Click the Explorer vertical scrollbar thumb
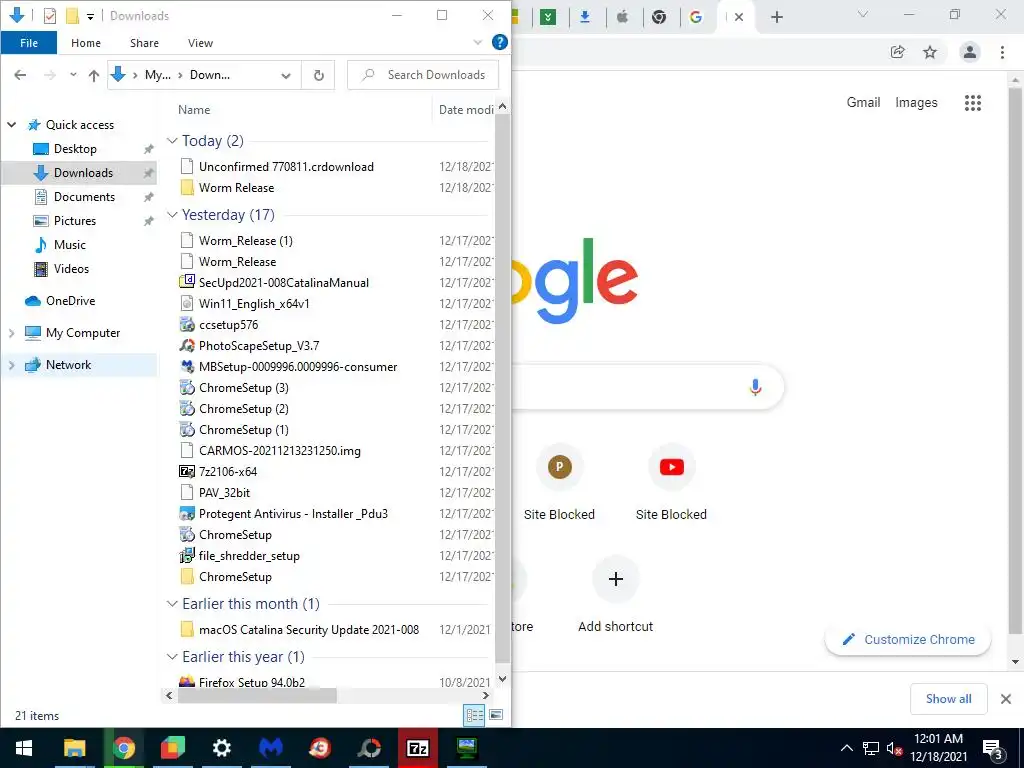Screen dimensions: 1024x768 point(502,389)
